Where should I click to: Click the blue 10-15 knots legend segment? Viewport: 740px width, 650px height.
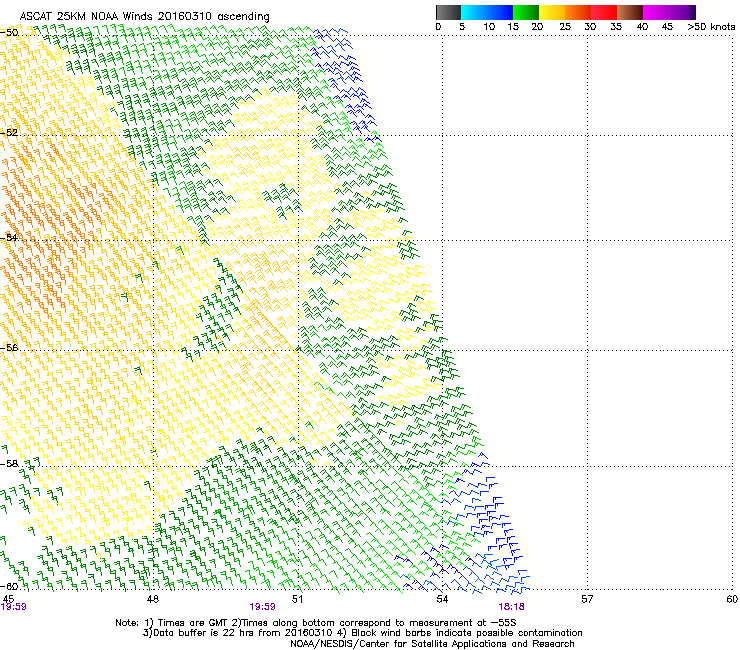pos(500,12)
